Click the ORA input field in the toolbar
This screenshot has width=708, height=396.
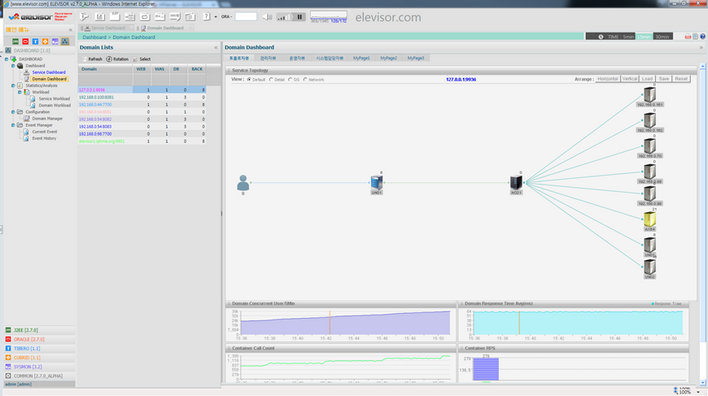[246, 17]
